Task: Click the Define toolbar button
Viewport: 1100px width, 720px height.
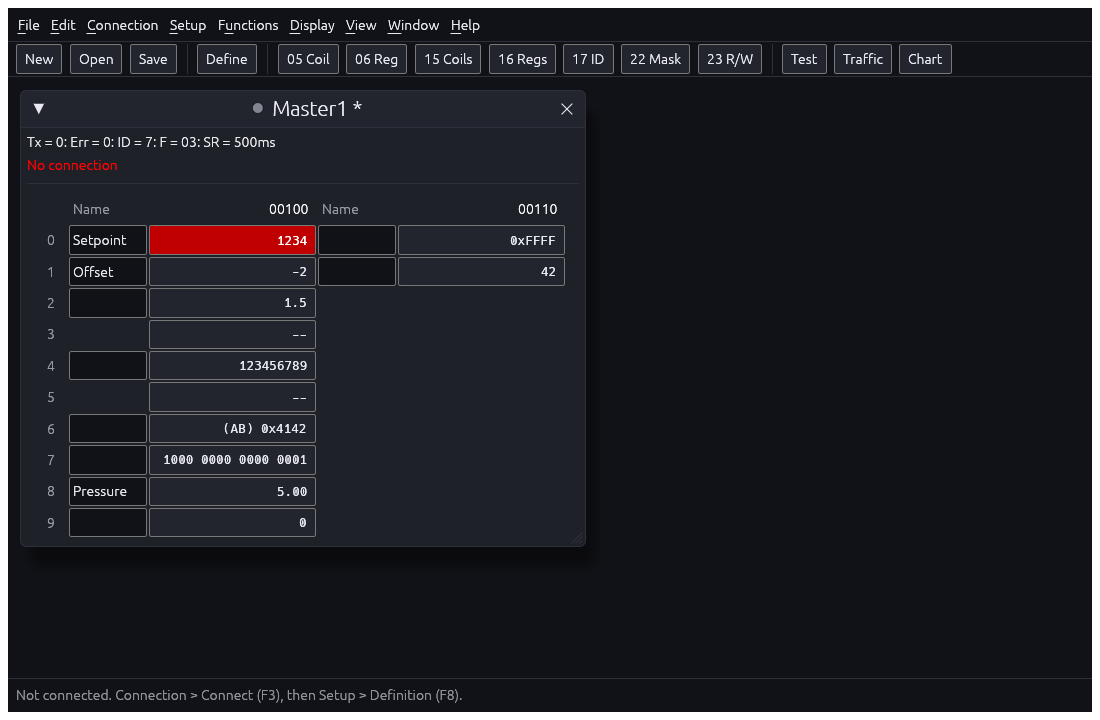Action: click(x=227, y=59)
